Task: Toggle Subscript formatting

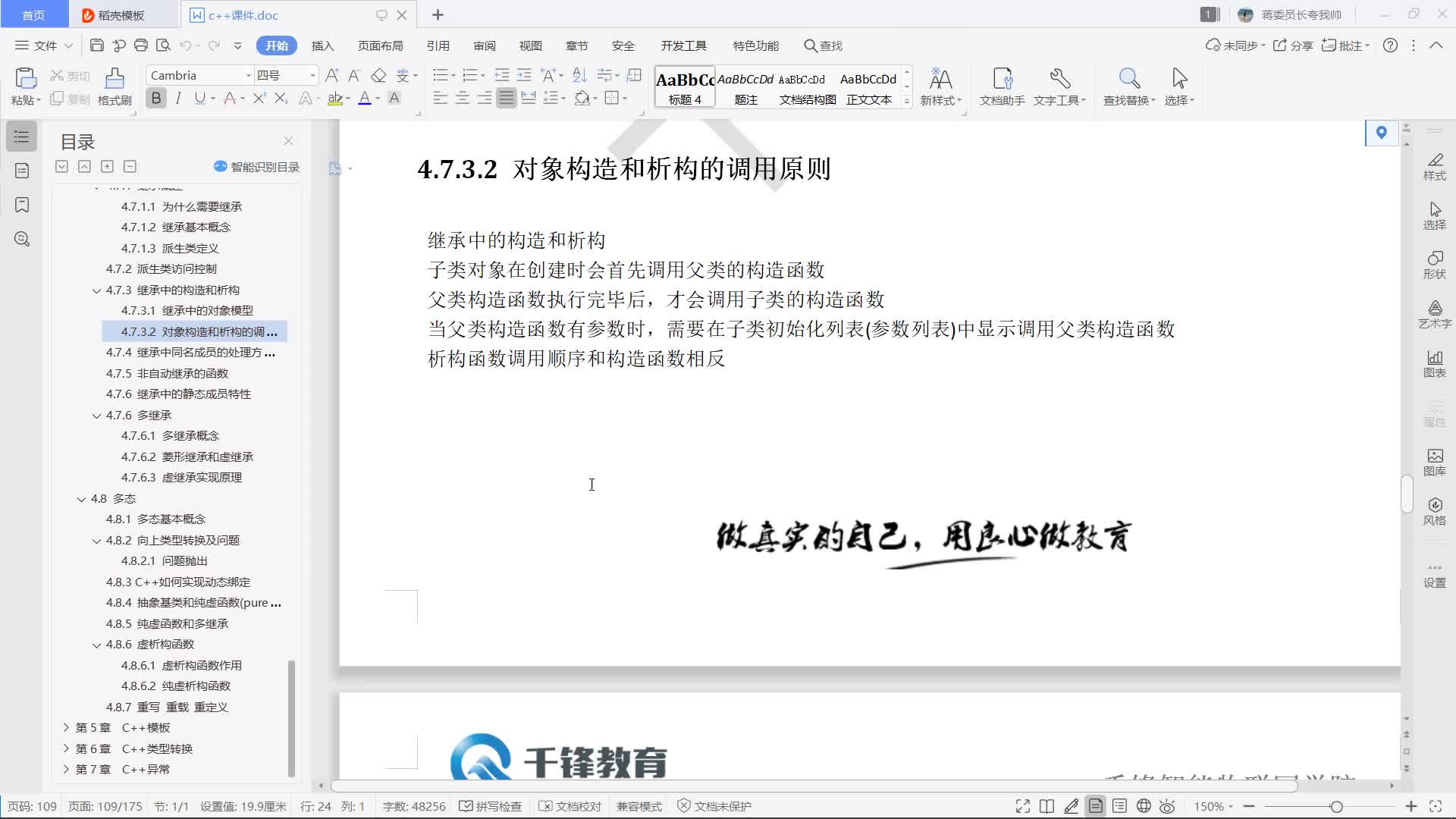Action: (x=281, y=98)
